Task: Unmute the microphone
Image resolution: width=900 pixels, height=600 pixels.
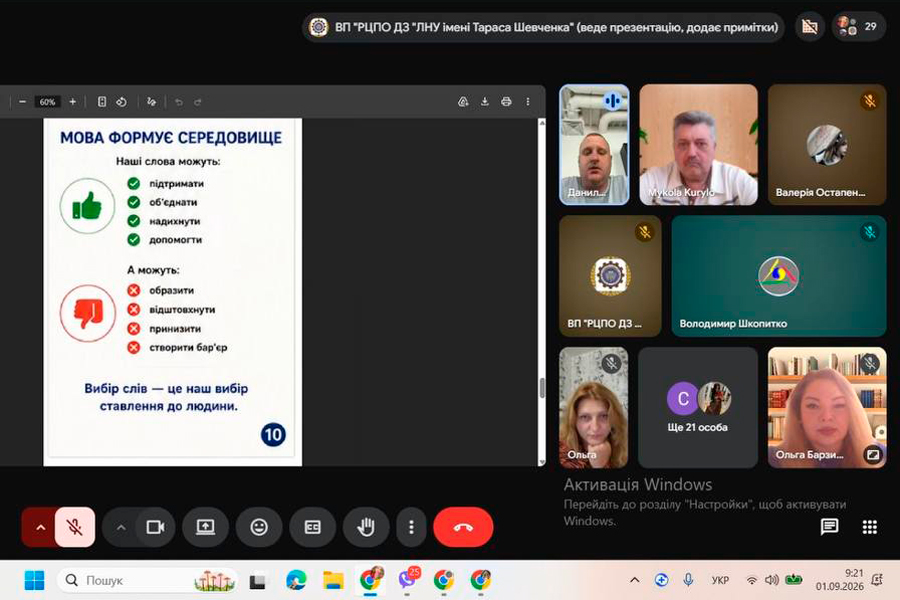Action: tap(75, 527)
